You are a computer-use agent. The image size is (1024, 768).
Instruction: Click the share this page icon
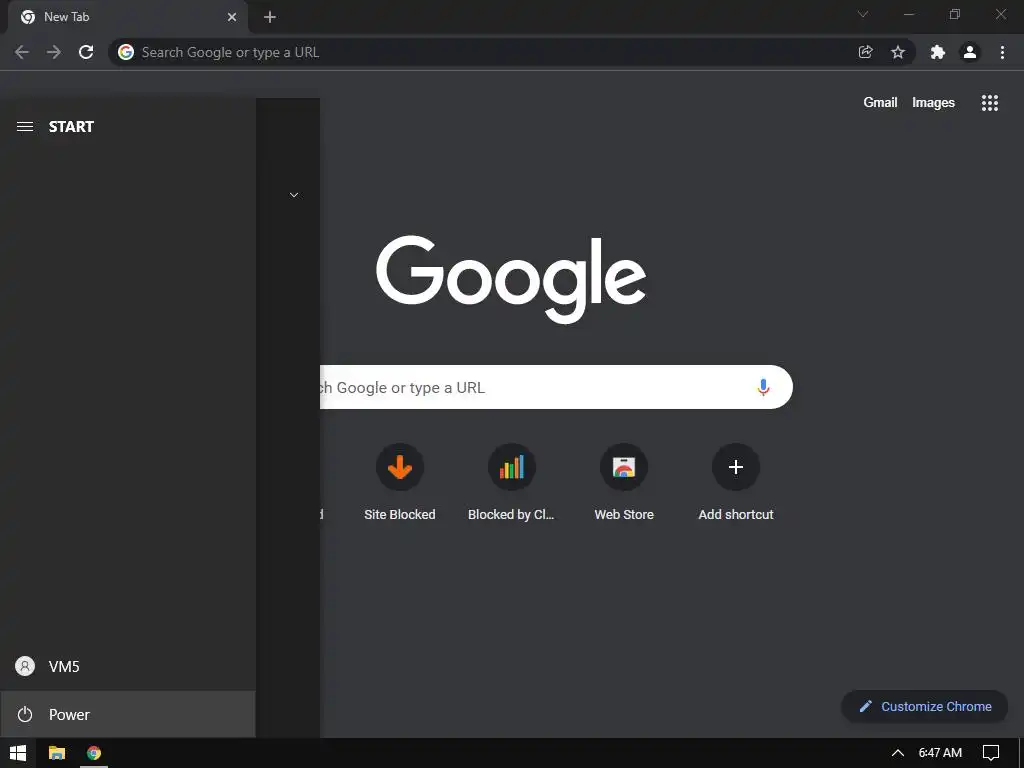point(865,52)
